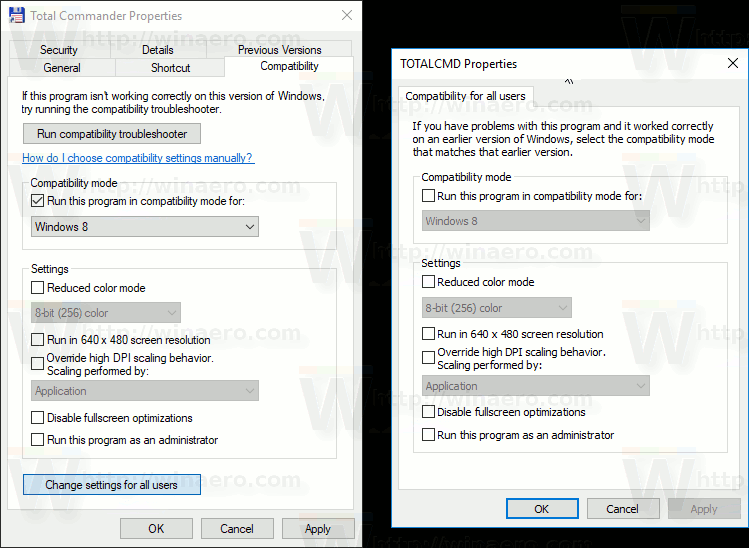Click OK in TOTALCMD Properties
The height and width of the screenshot is (548, 749).
(542, 509)
